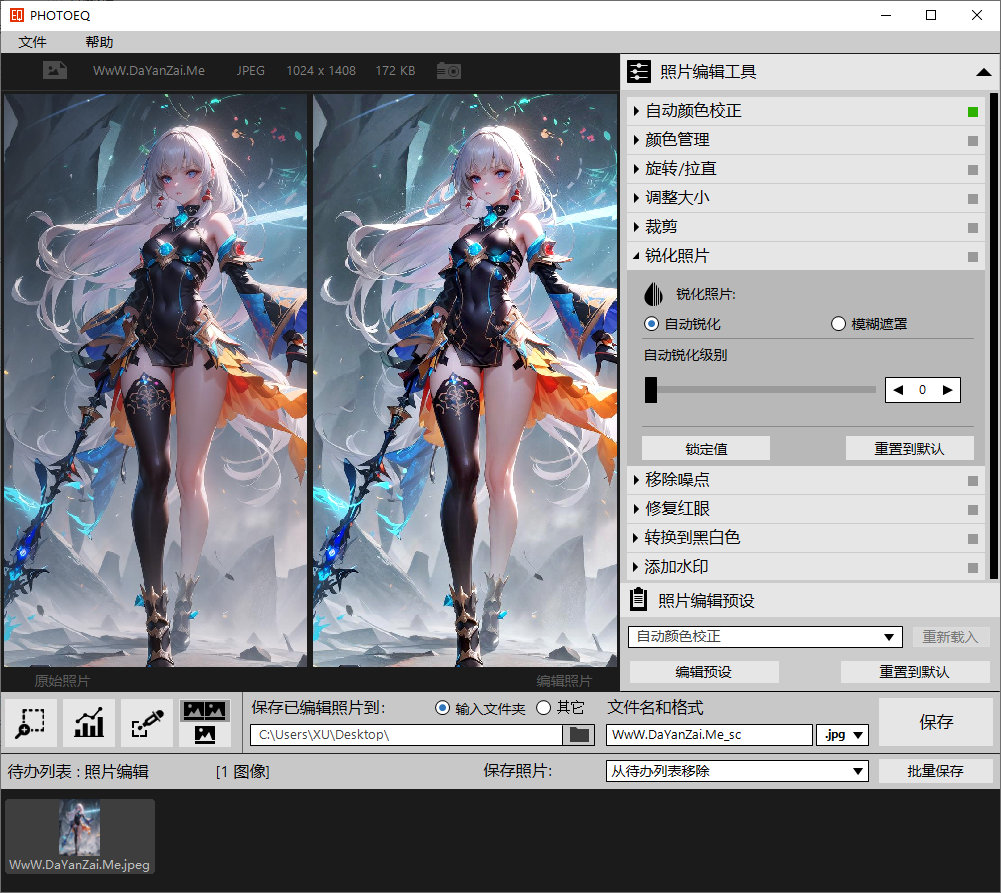Click the sharpen droplet icon
The height and width of the screenshot is (893, 1001).
point(653,294)
